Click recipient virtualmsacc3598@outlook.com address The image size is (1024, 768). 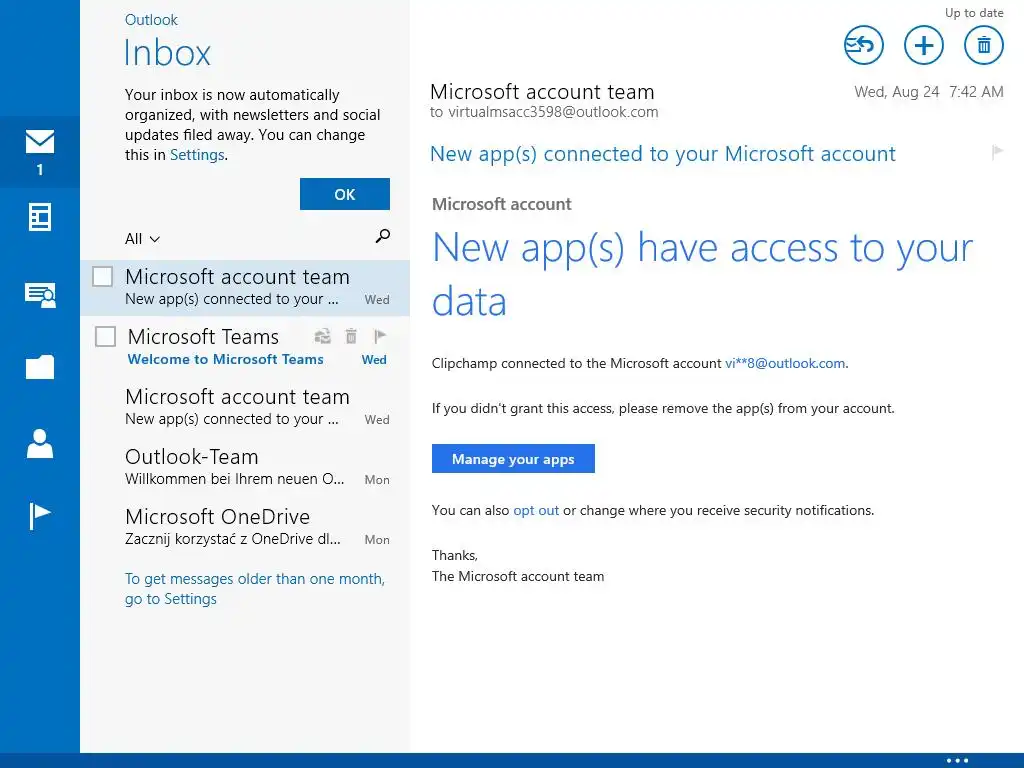point(552,112)
